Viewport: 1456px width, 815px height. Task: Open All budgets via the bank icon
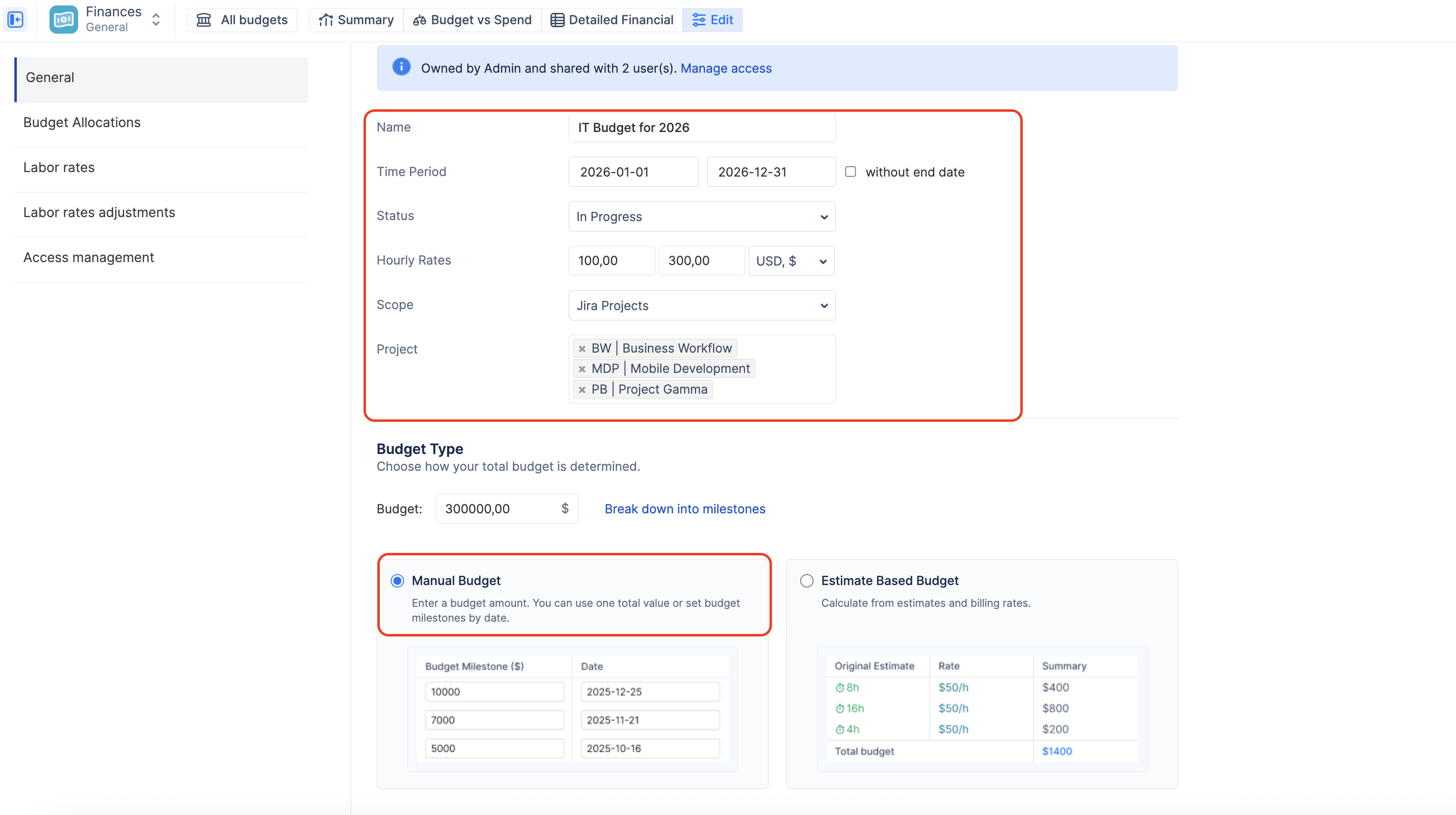click(x=204, y=20)
